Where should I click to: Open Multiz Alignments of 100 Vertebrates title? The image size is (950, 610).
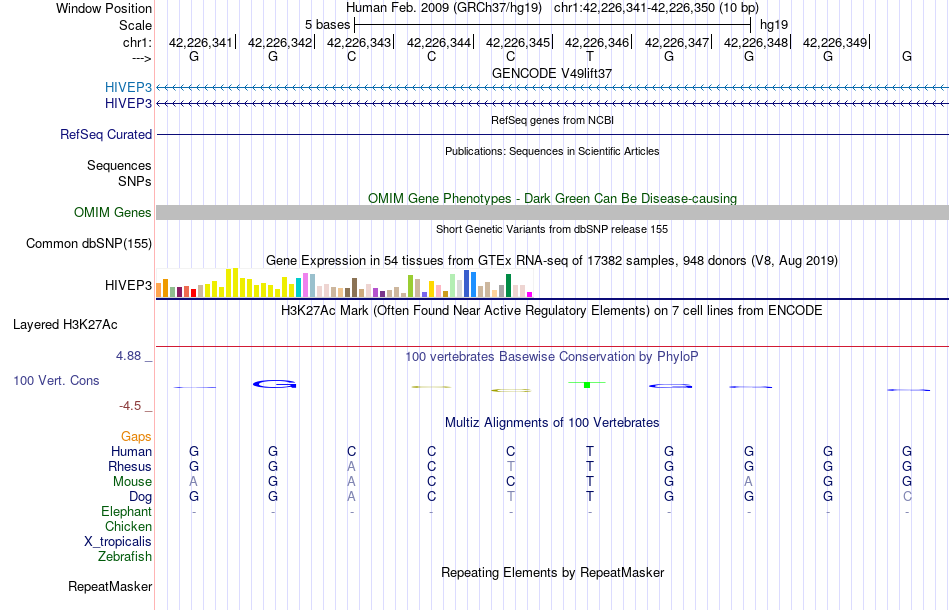click(x=552, y=423)
